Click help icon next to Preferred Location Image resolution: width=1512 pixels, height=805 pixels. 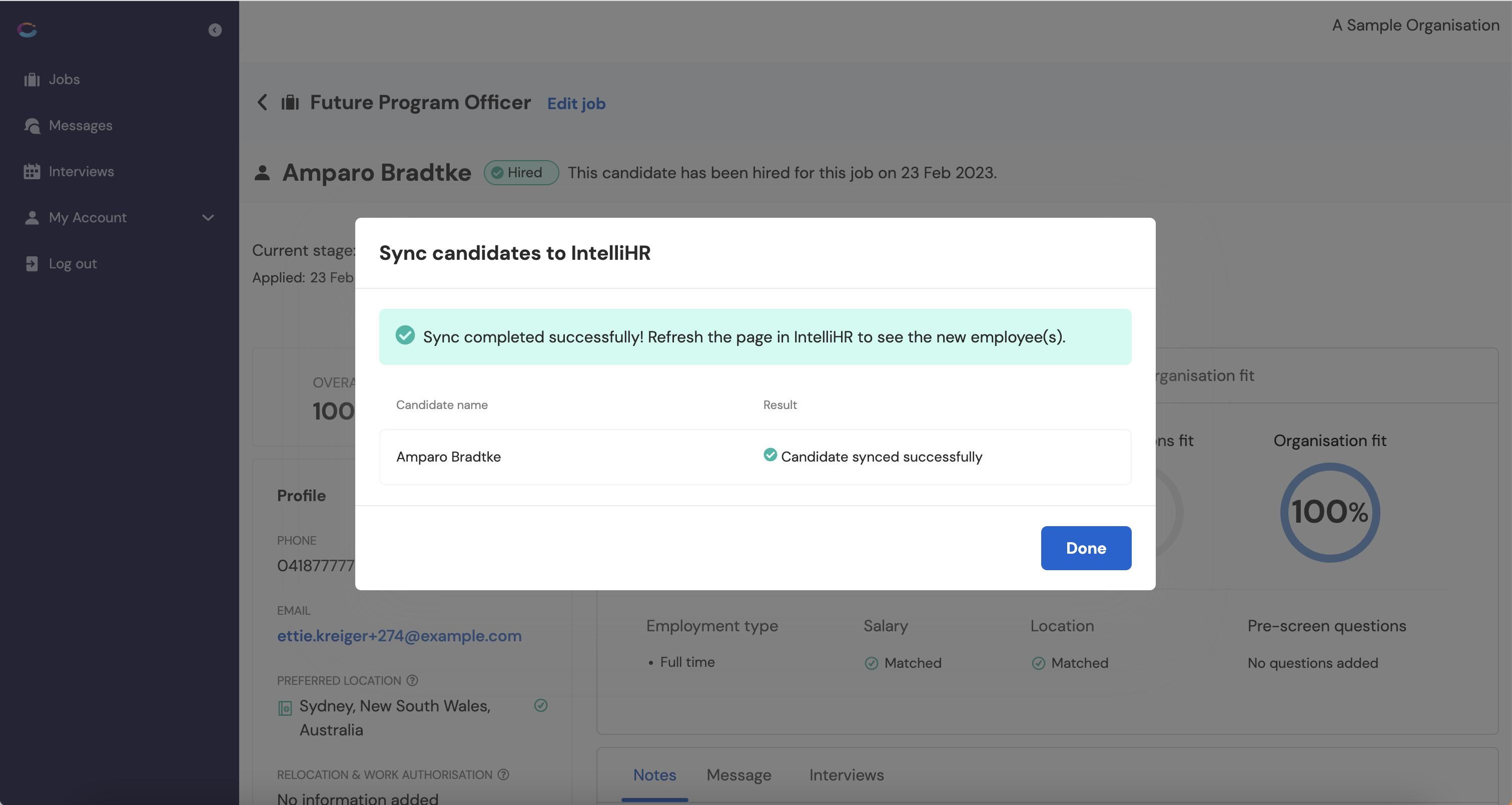(413, 680)
